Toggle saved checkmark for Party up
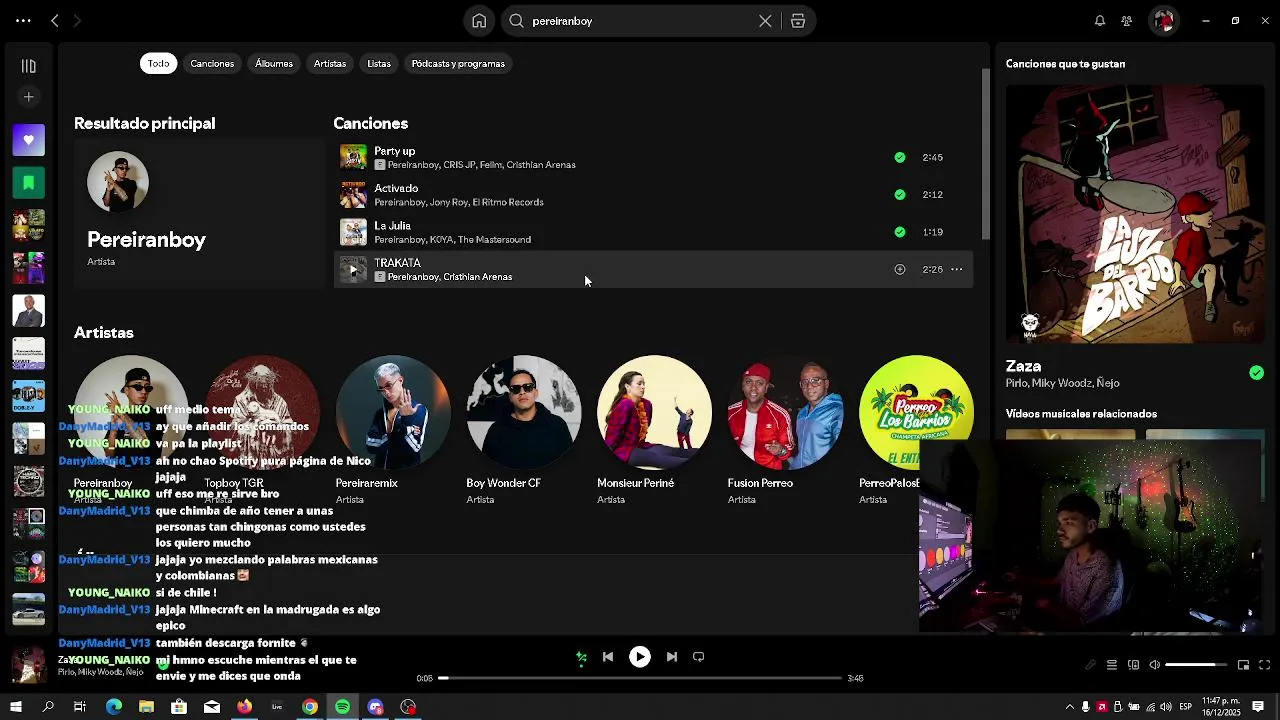Screen dimensions: 1280x720 (899, 157)
